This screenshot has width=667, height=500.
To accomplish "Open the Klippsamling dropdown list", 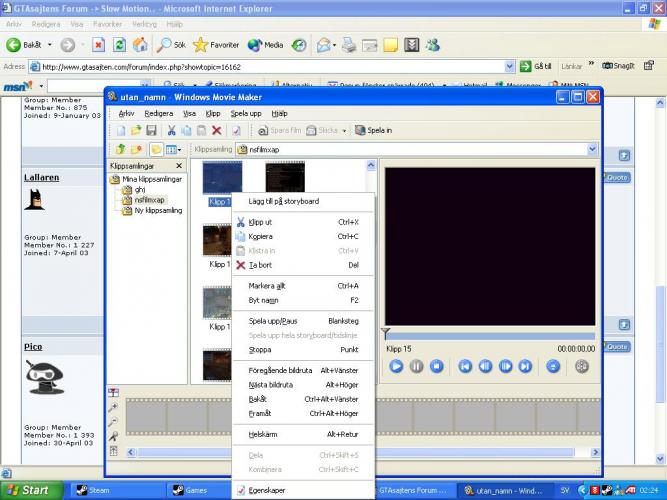I will tap(592, 149).
